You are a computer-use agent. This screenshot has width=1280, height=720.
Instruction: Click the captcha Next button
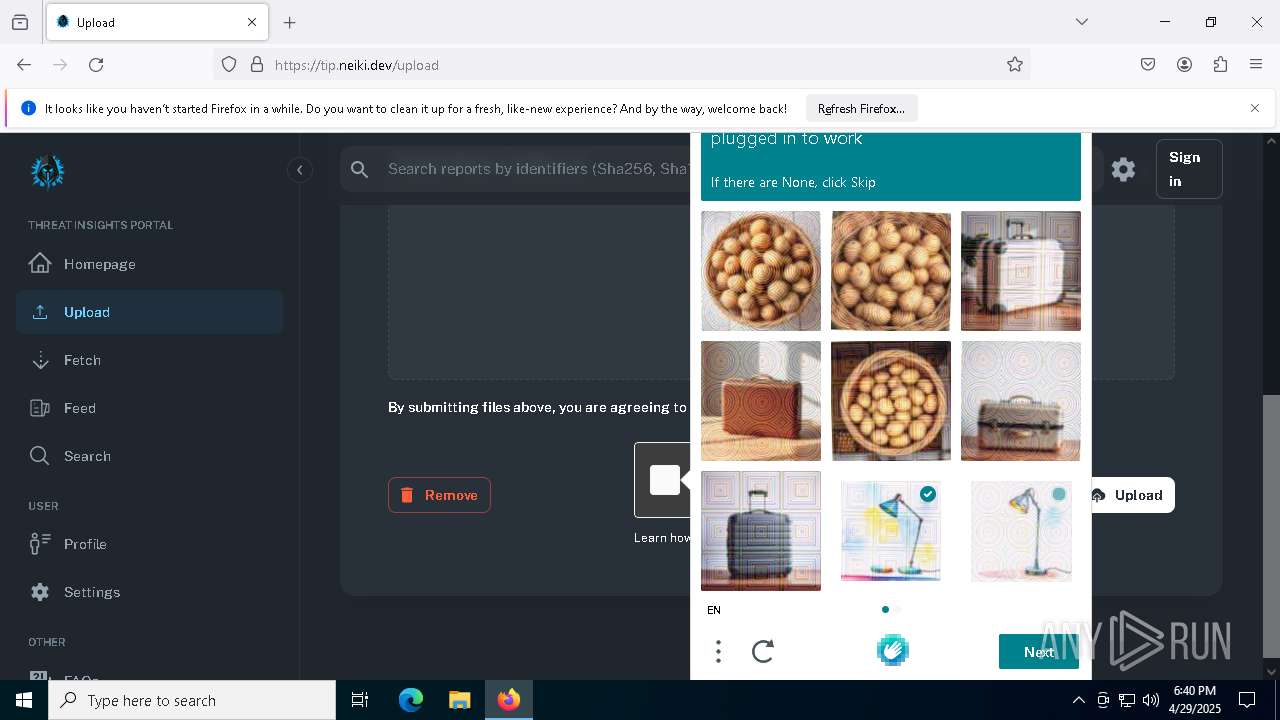[1039, 652]
